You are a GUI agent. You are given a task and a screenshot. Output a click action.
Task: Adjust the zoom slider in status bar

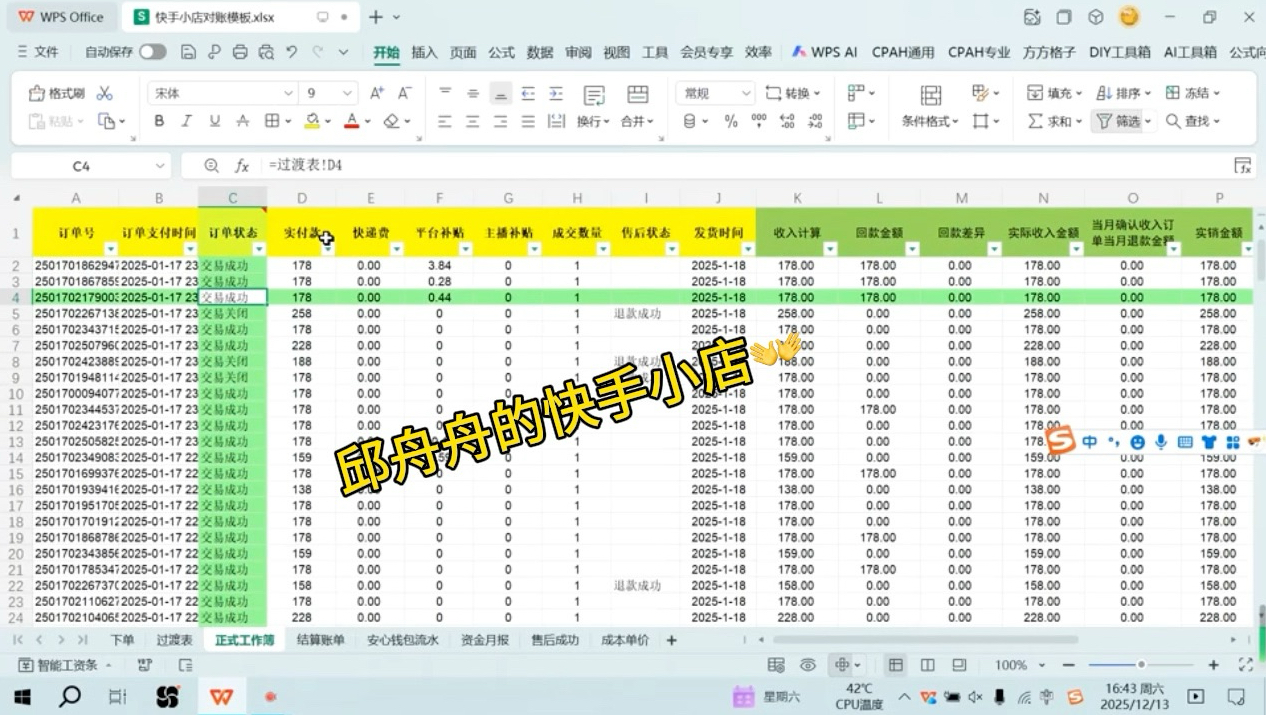(x=1141, y=665)
